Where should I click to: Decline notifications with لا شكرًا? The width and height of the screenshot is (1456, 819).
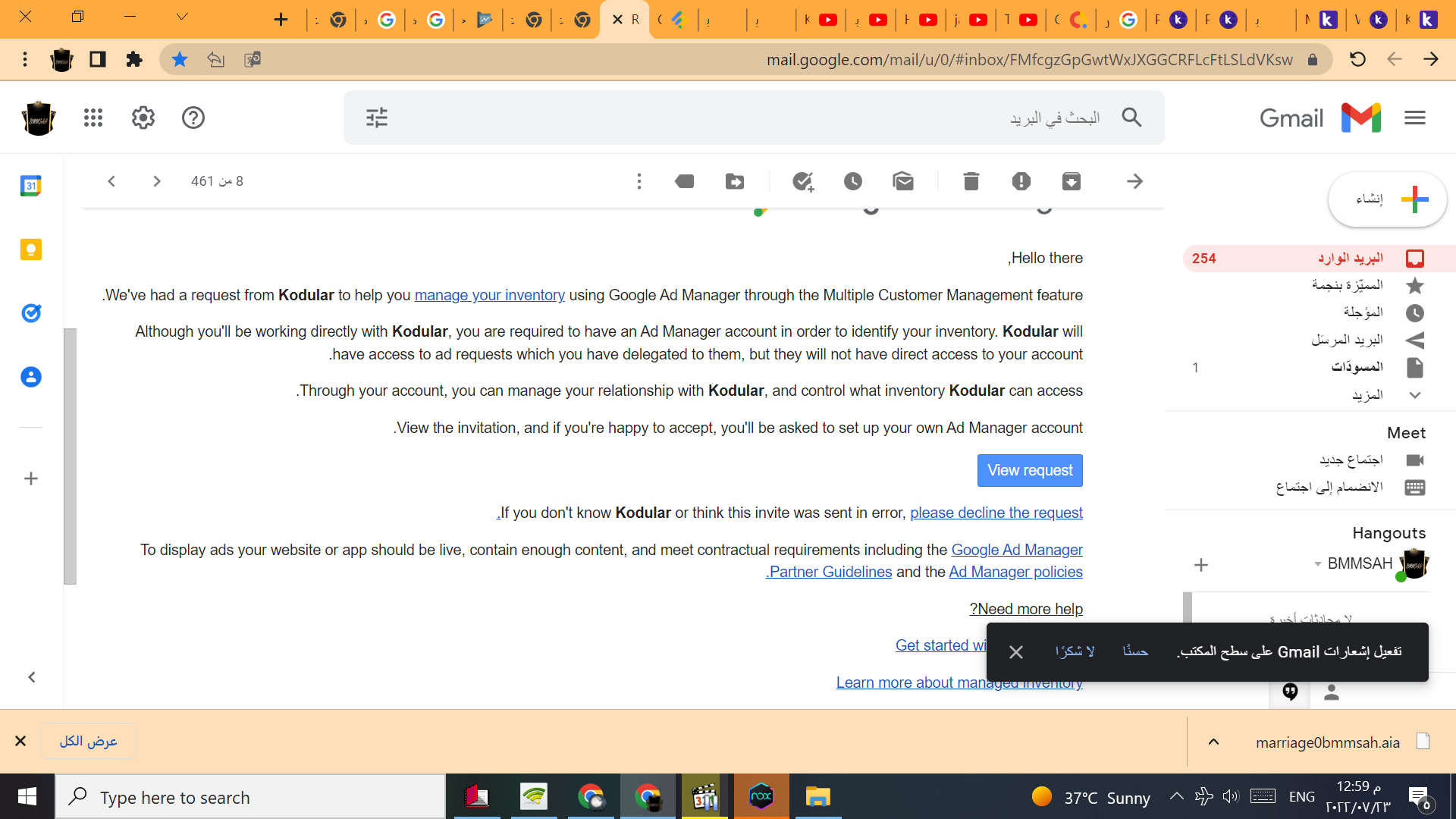pyautogui.click(x=1075, y=651)
